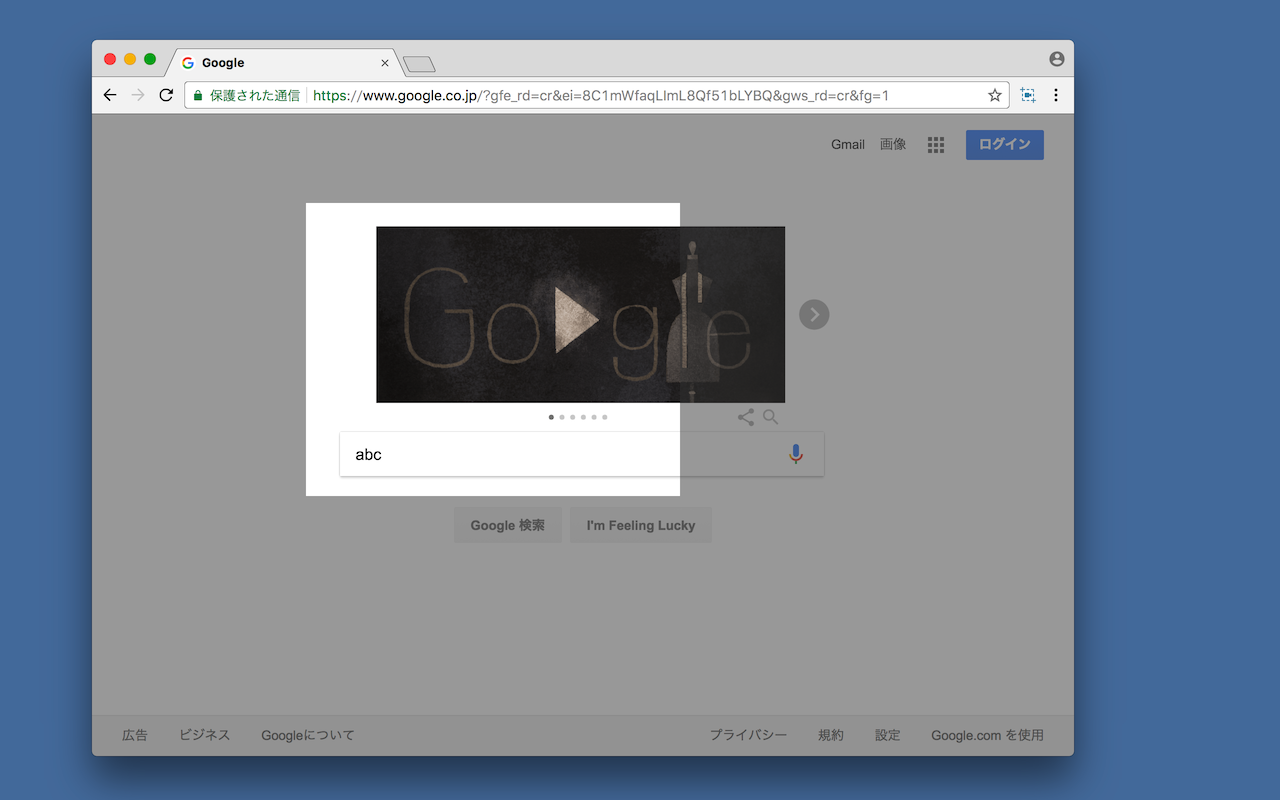Click the green window zoom button

(x=150, y=59)
